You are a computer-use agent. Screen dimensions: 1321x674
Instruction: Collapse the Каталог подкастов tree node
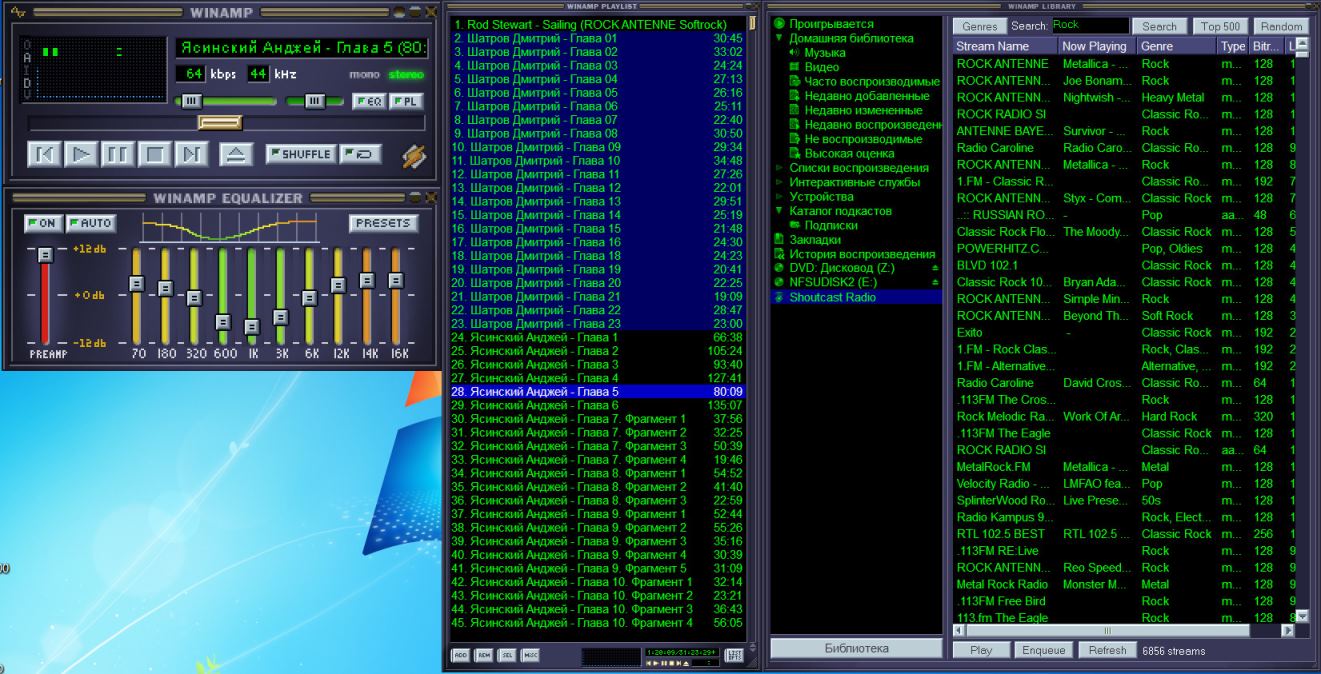coord(779,211)
